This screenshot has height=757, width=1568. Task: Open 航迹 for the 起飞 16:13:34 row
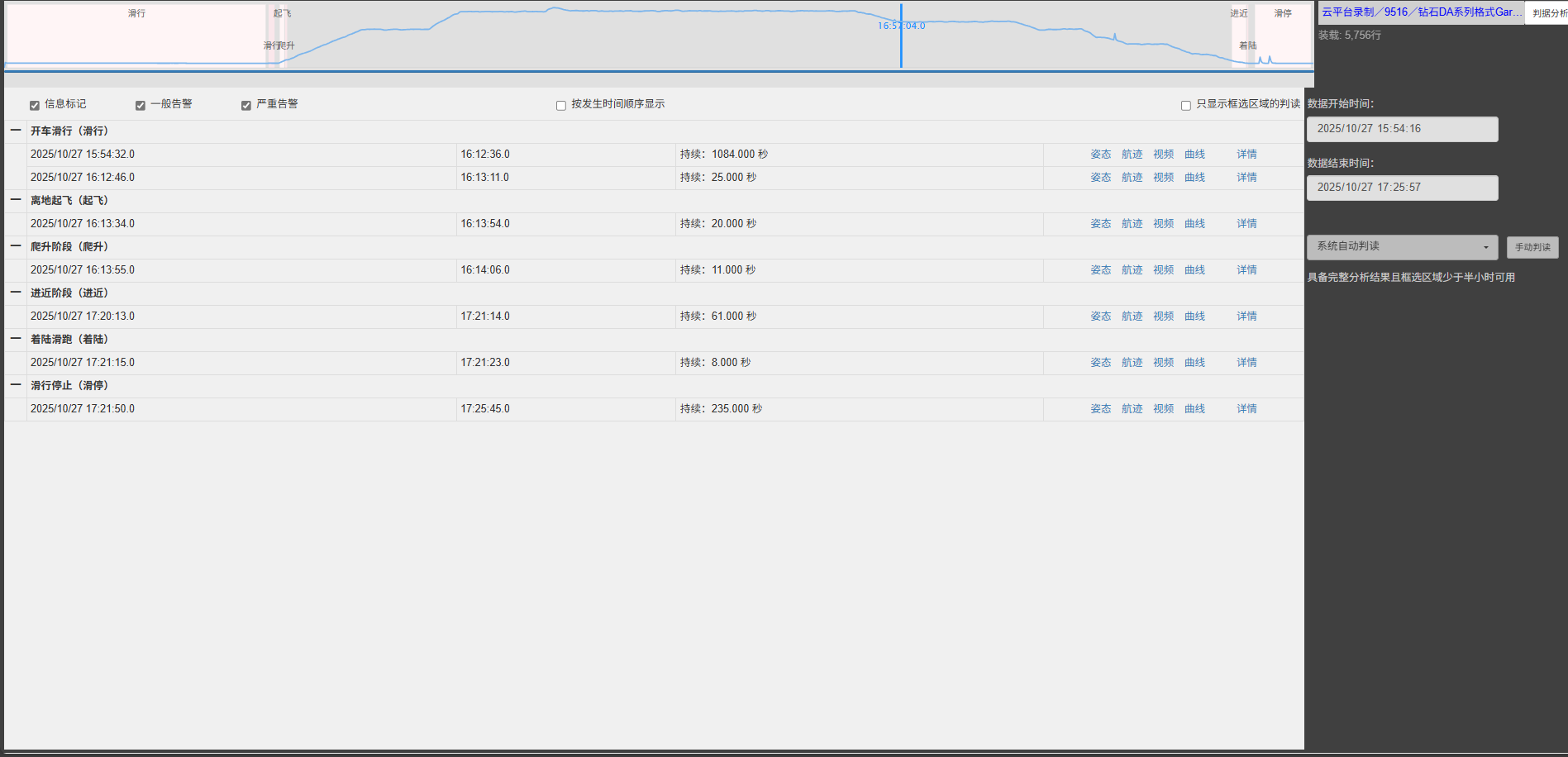[1132, 224]
